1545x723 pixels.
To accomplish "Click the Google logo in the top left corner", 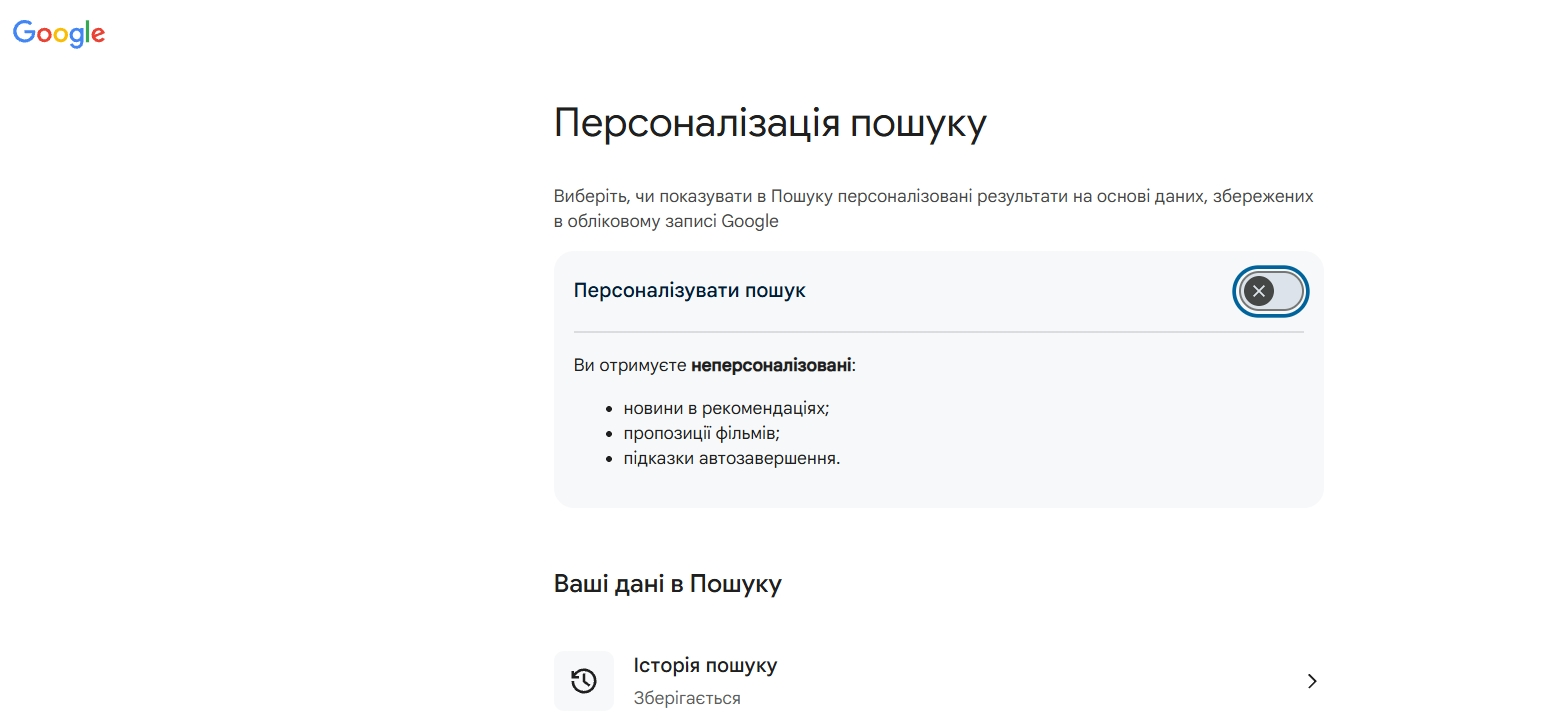I will pos(58,33).
